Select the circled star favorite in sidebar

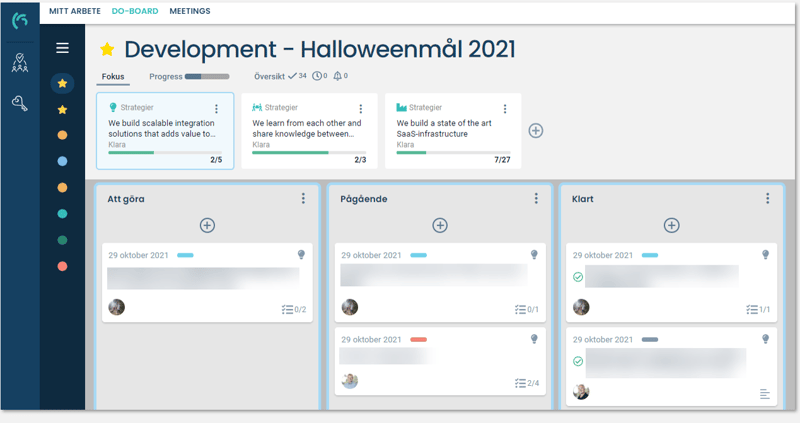tap(62, 84)
